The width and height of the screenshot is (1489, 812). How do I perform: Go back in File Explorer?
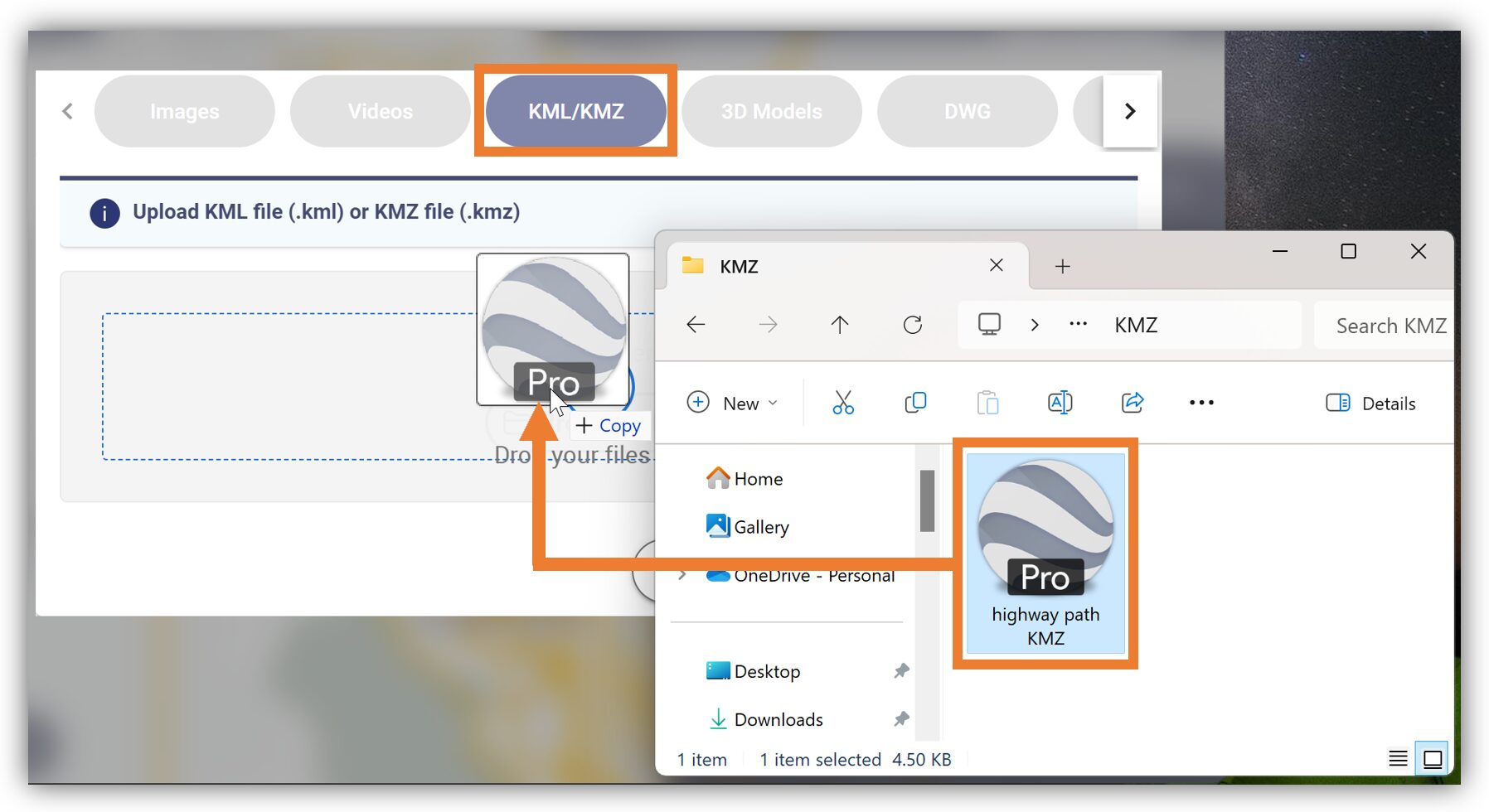click(696, 325)
